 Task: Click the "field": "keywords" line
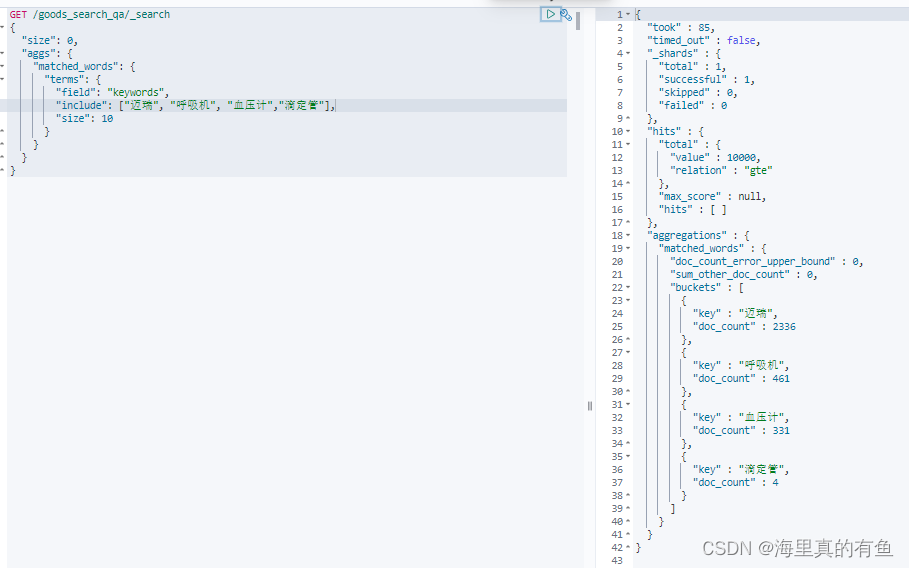[x=112, y=93]
